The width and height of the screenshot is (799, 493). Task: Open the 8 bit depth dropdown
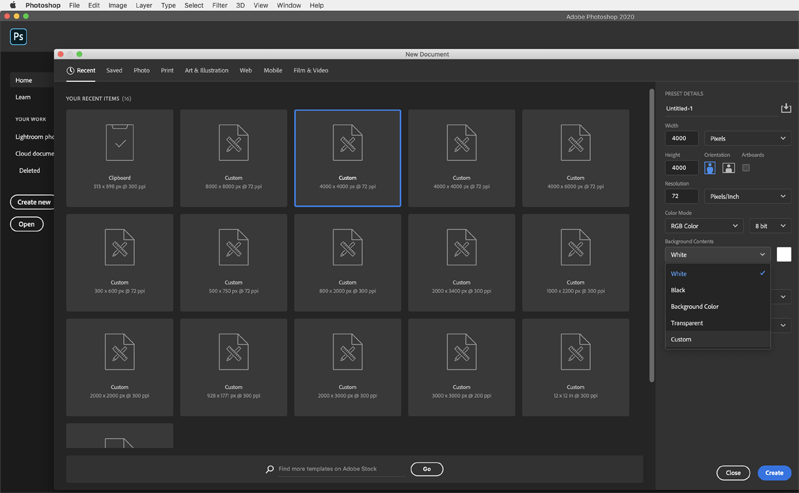coord(769,226)
